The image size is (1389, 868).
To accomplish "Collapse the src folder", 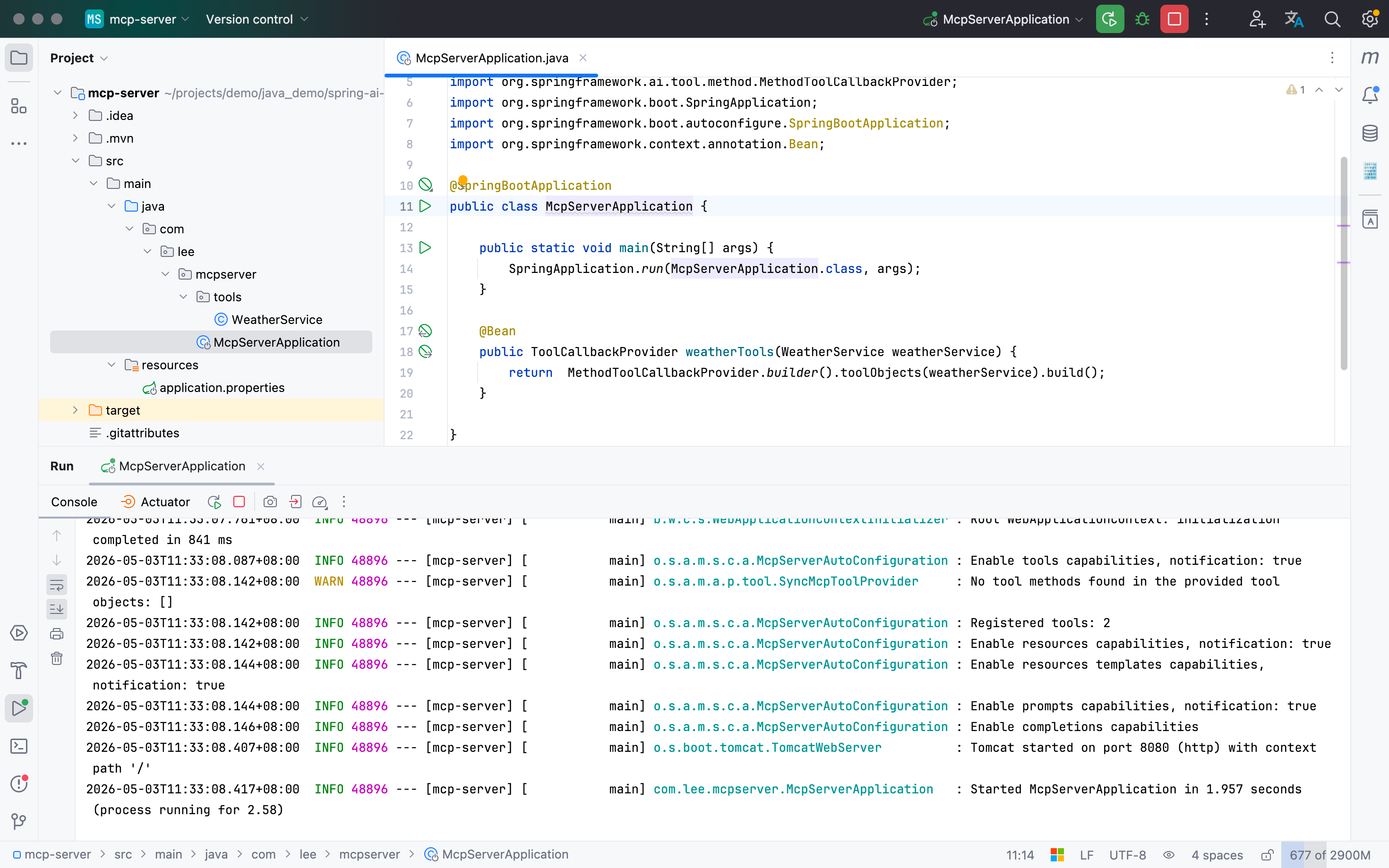I will [x=75, y=161].
